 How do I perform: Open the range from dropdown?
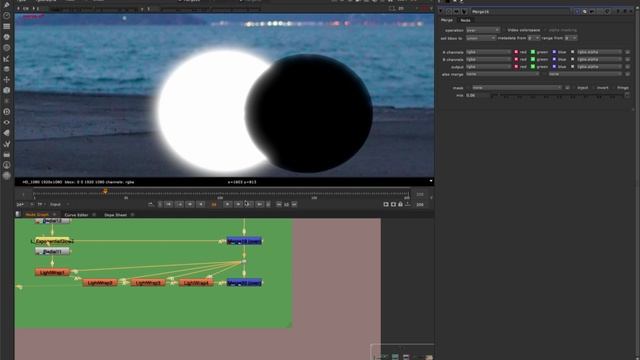click(571, 38)
